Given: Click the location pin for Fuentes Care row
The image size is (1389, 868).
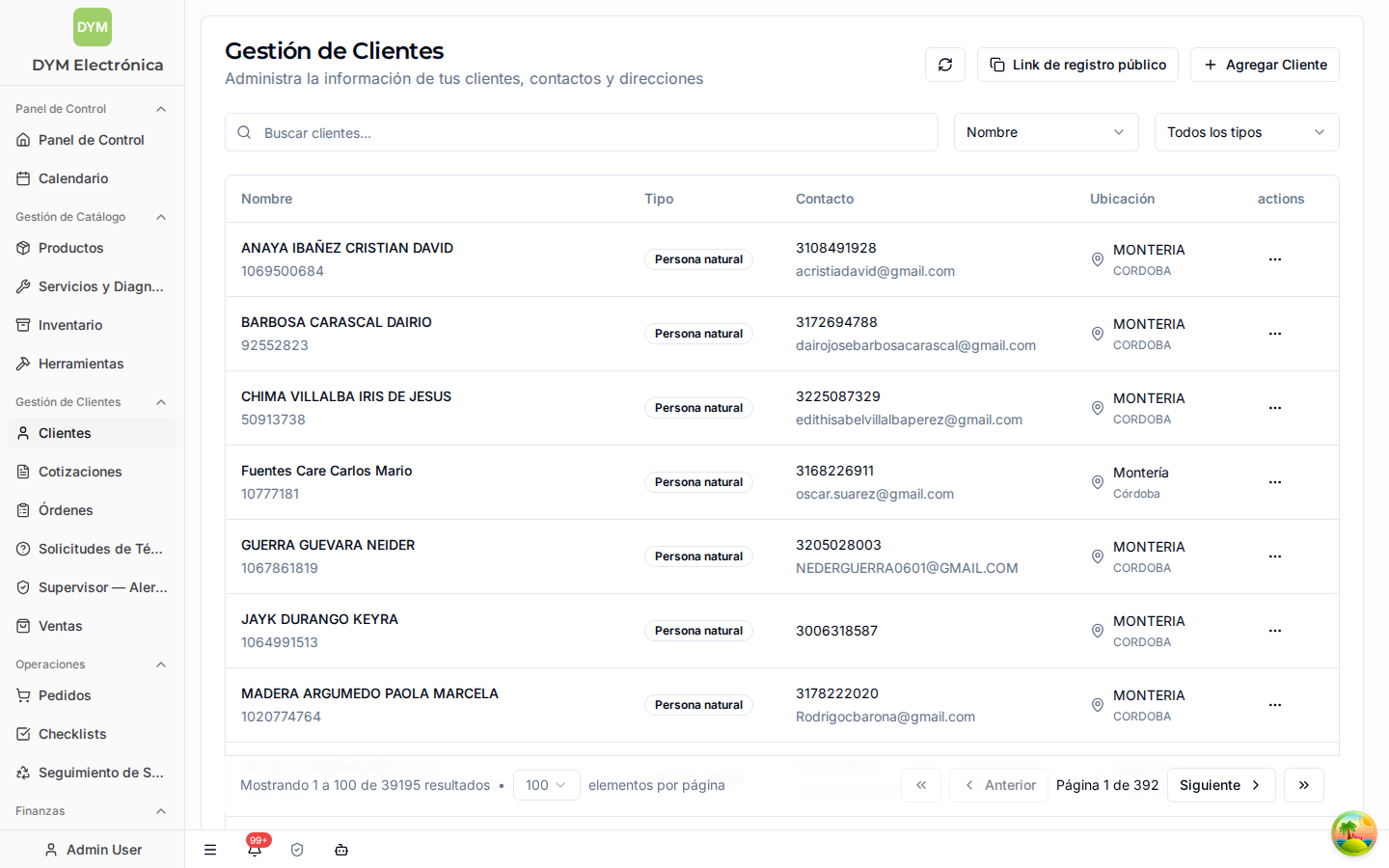Looking at the screenshot, I should 1097,482.
